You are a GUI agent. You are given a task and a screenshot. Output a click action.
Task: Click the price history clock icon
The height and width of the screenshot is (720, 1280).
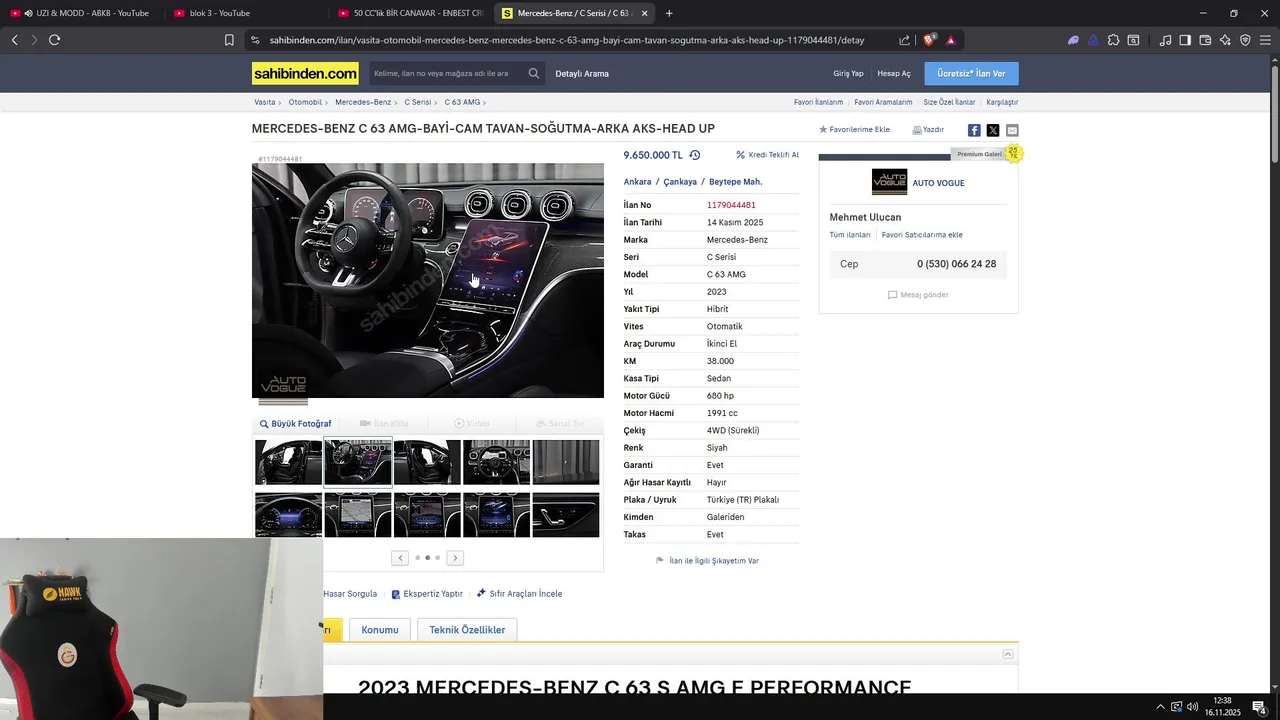694,155
